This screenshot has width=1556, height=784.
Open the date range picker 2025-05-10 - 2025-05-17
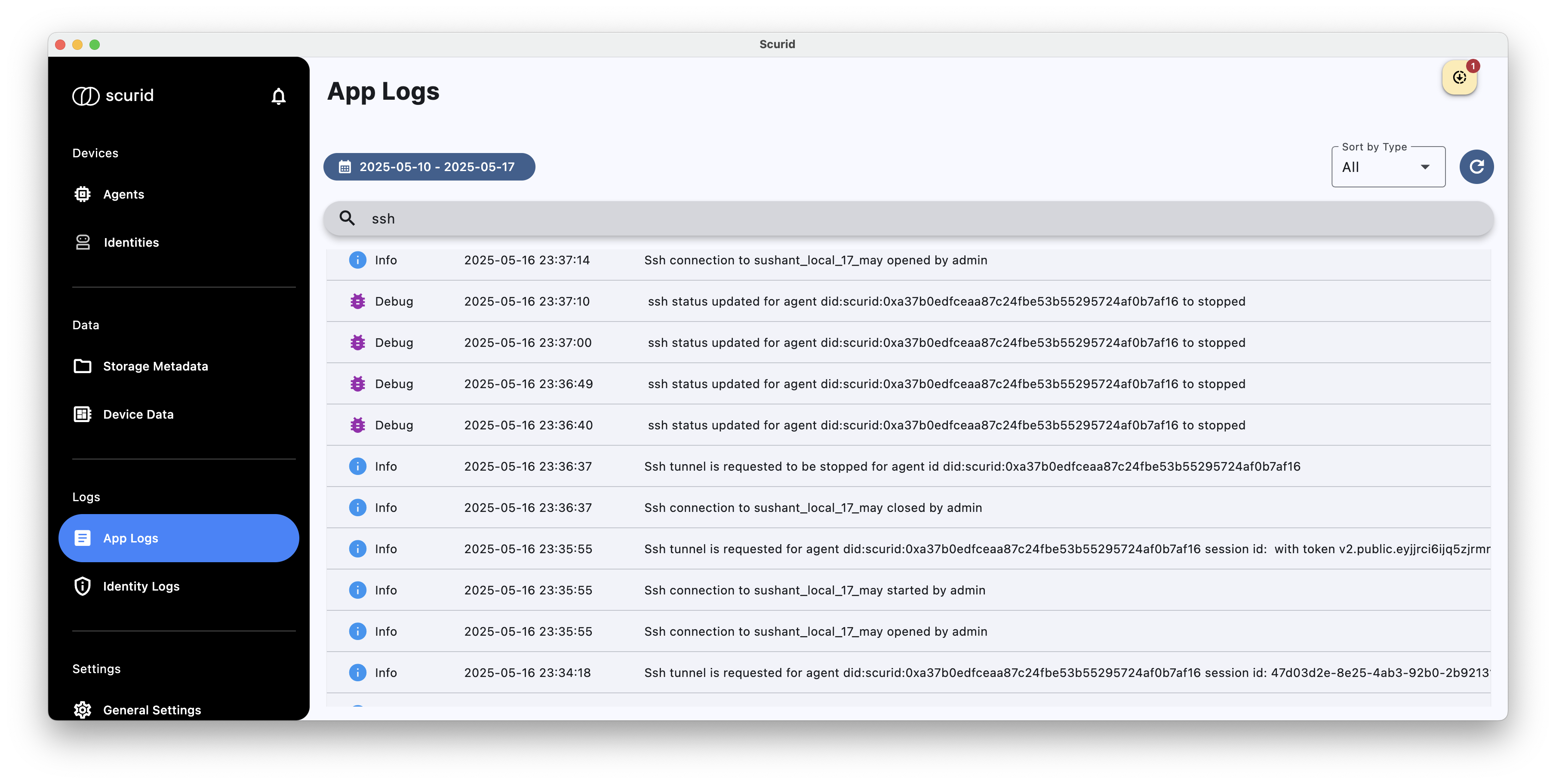(429, 167)
